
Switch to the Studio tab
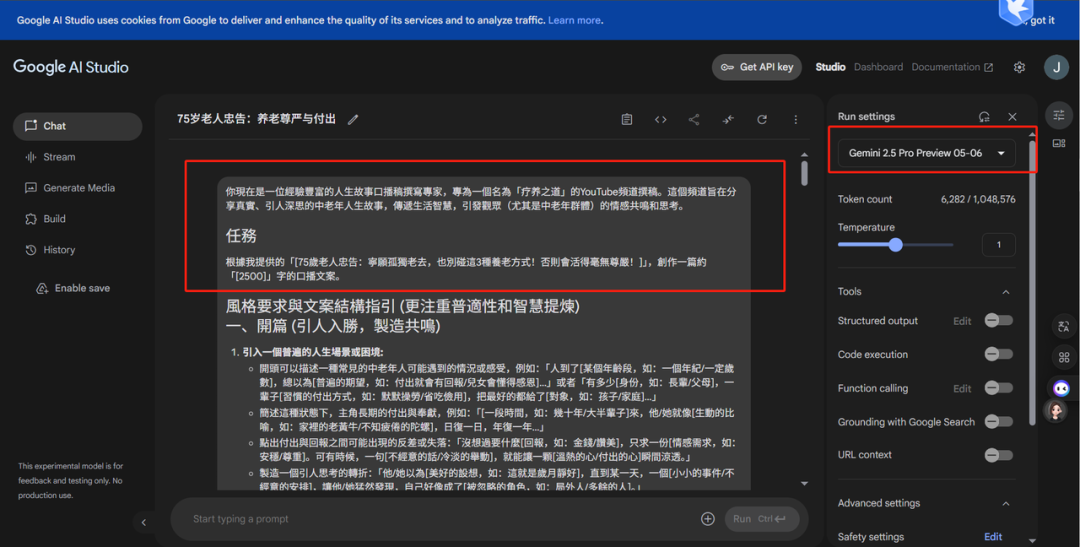(830, 68)
